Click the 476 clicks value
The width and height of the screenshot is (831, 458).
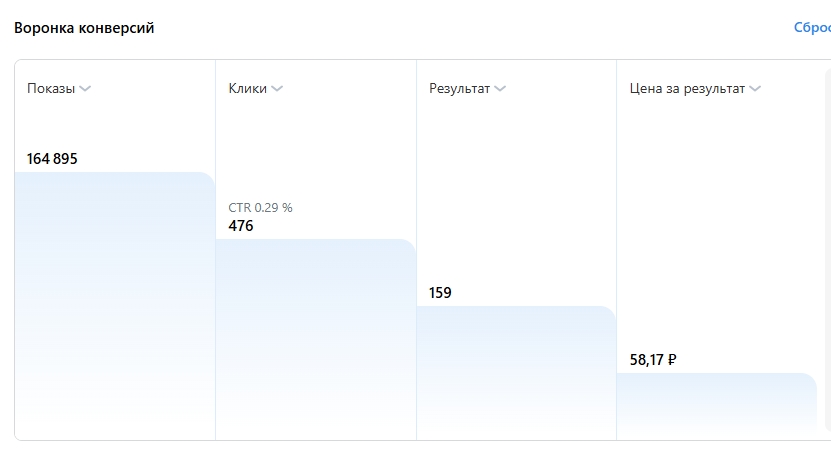coord(241,226)
